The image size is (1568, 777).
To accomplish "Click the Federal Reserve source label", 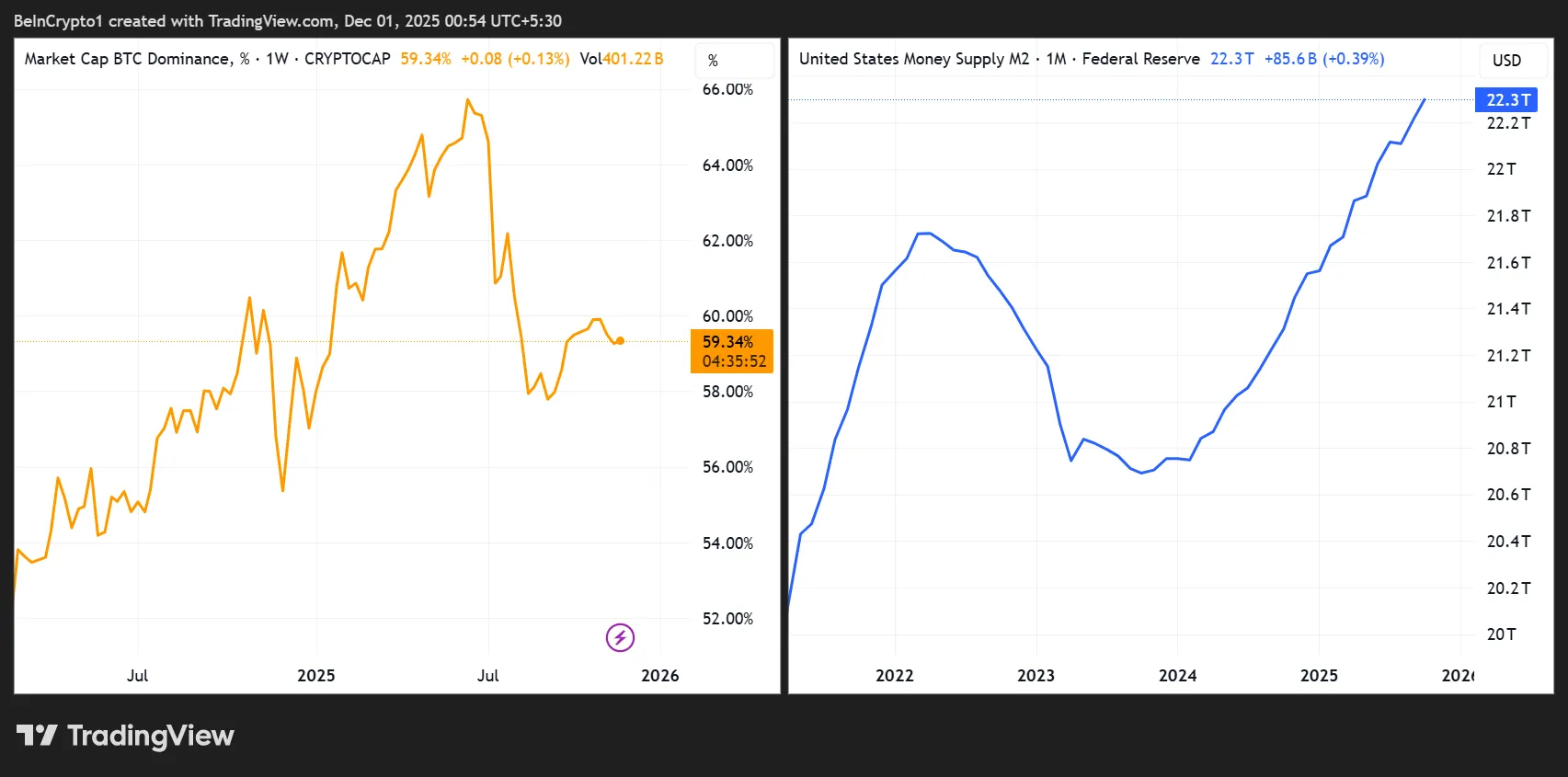I will click(x=1140, y=59).
